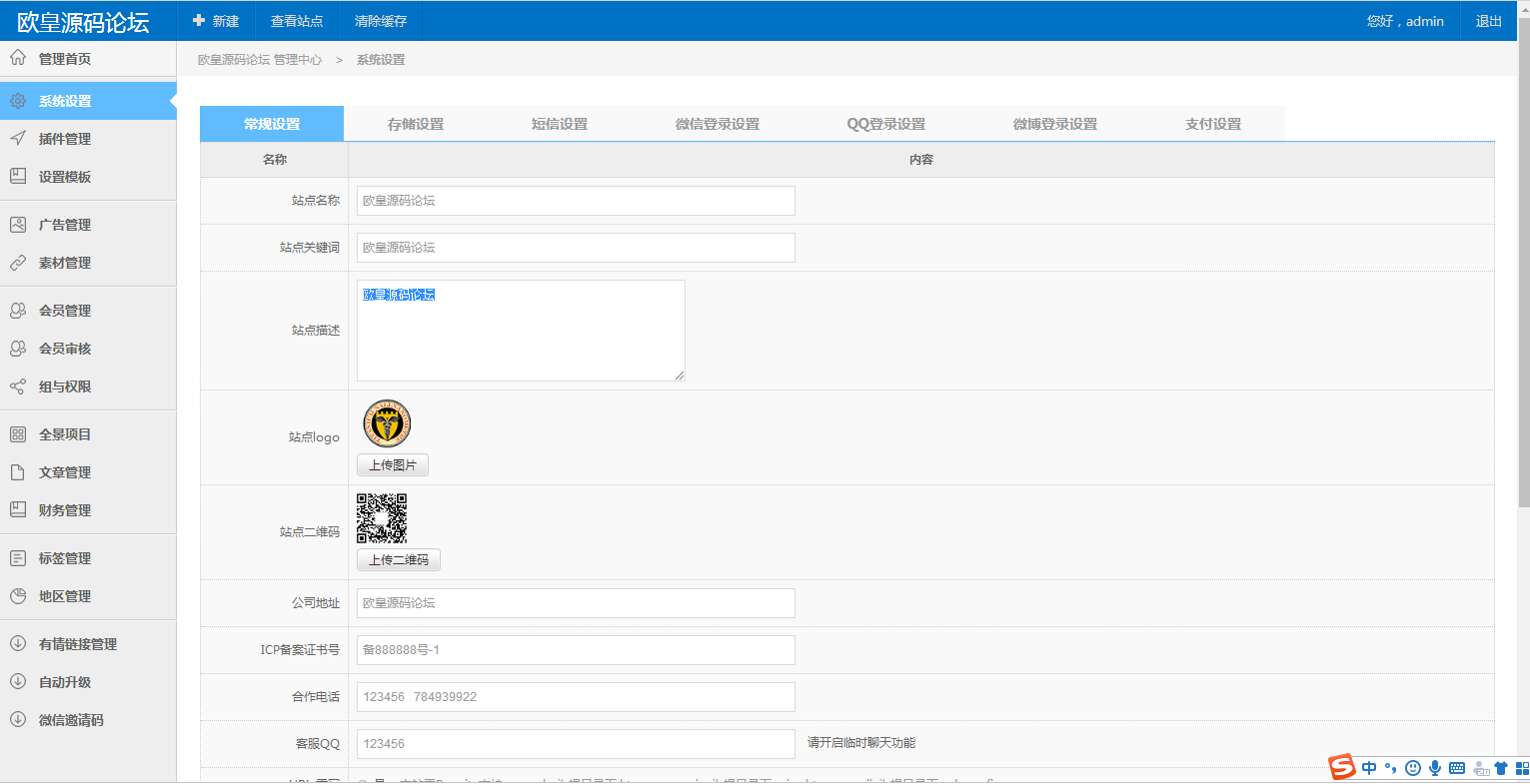The image size is (1530, 784).
Task: Click the gear icon for 系统设置
Action: point(18,101)
